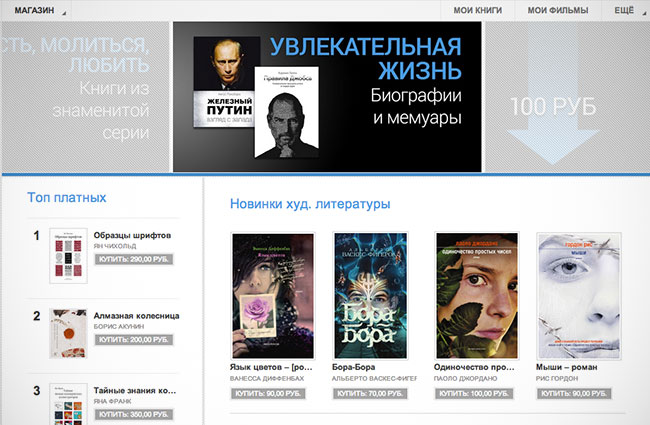Open Тайные знания cover thumbnail
Screen dimensions: 650x425
tap(68, 404)
